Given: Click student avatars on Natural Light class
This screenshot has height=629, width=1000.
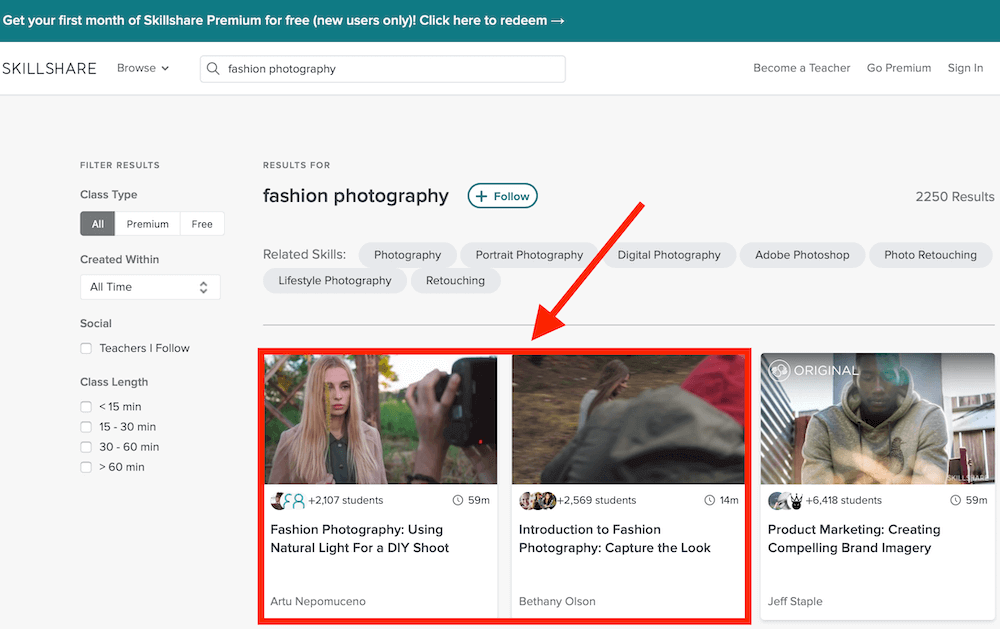Looking at the screenshot, I should pos(288,500).
